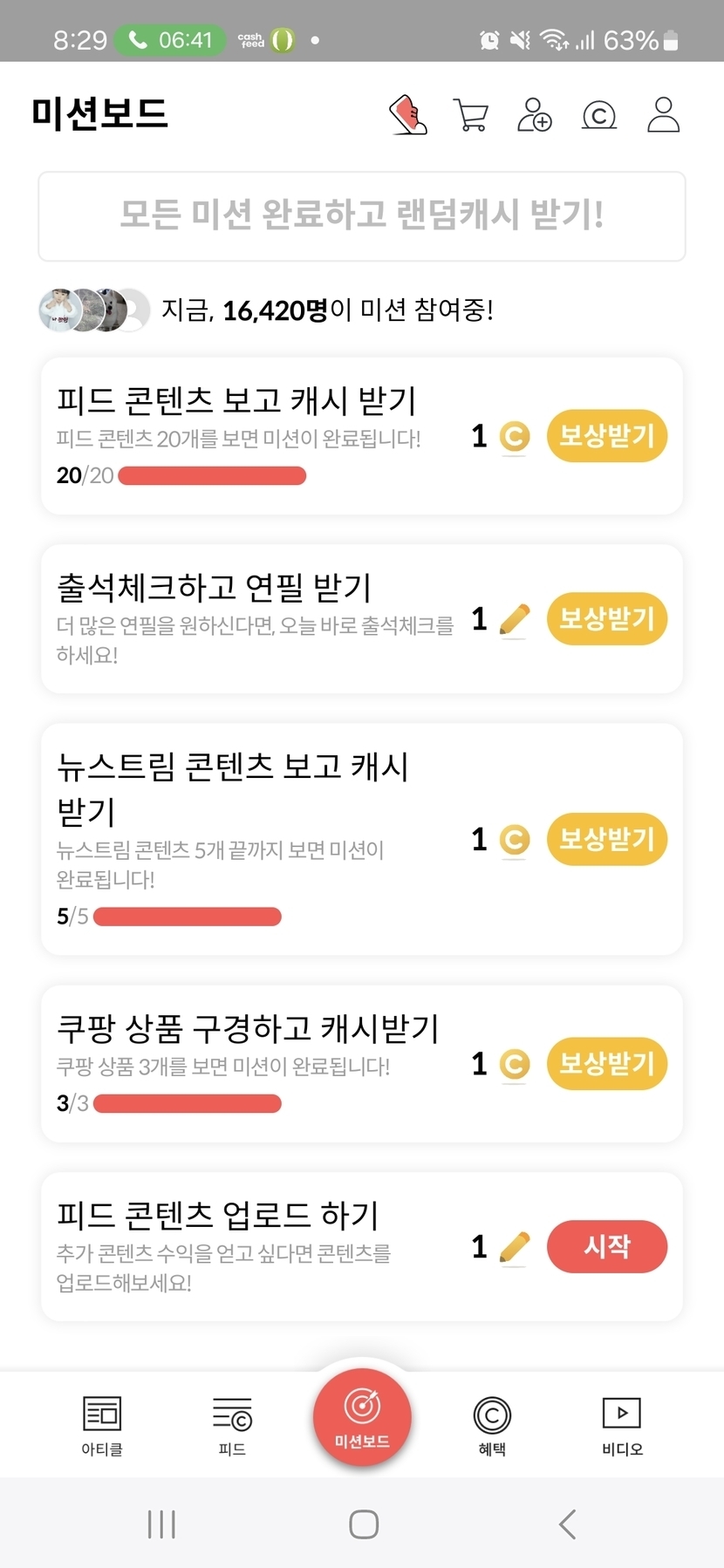Open Android recent apps button
Viewport: 724px width, 1568px height.
click(161, 1524)
